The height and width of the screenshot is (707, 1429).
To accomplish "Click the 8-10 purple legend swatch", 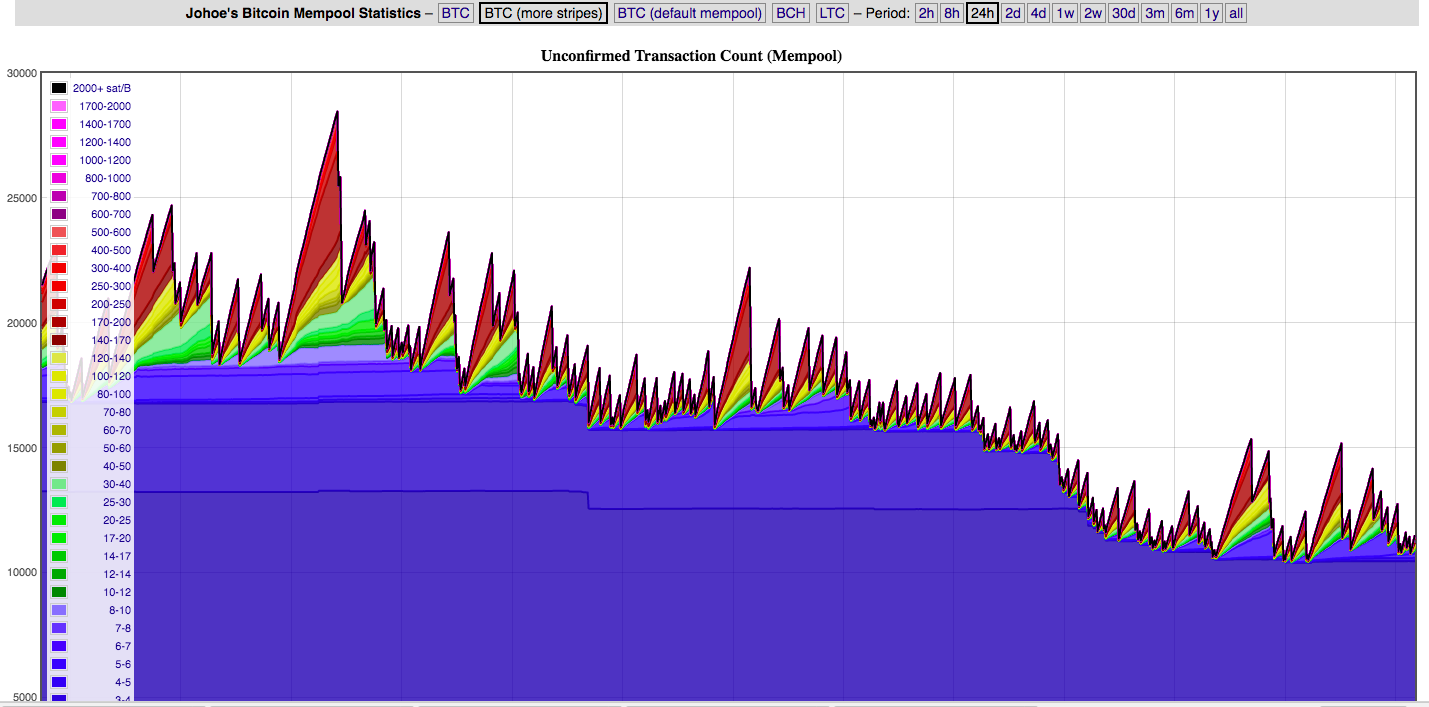I will (59, 611).
